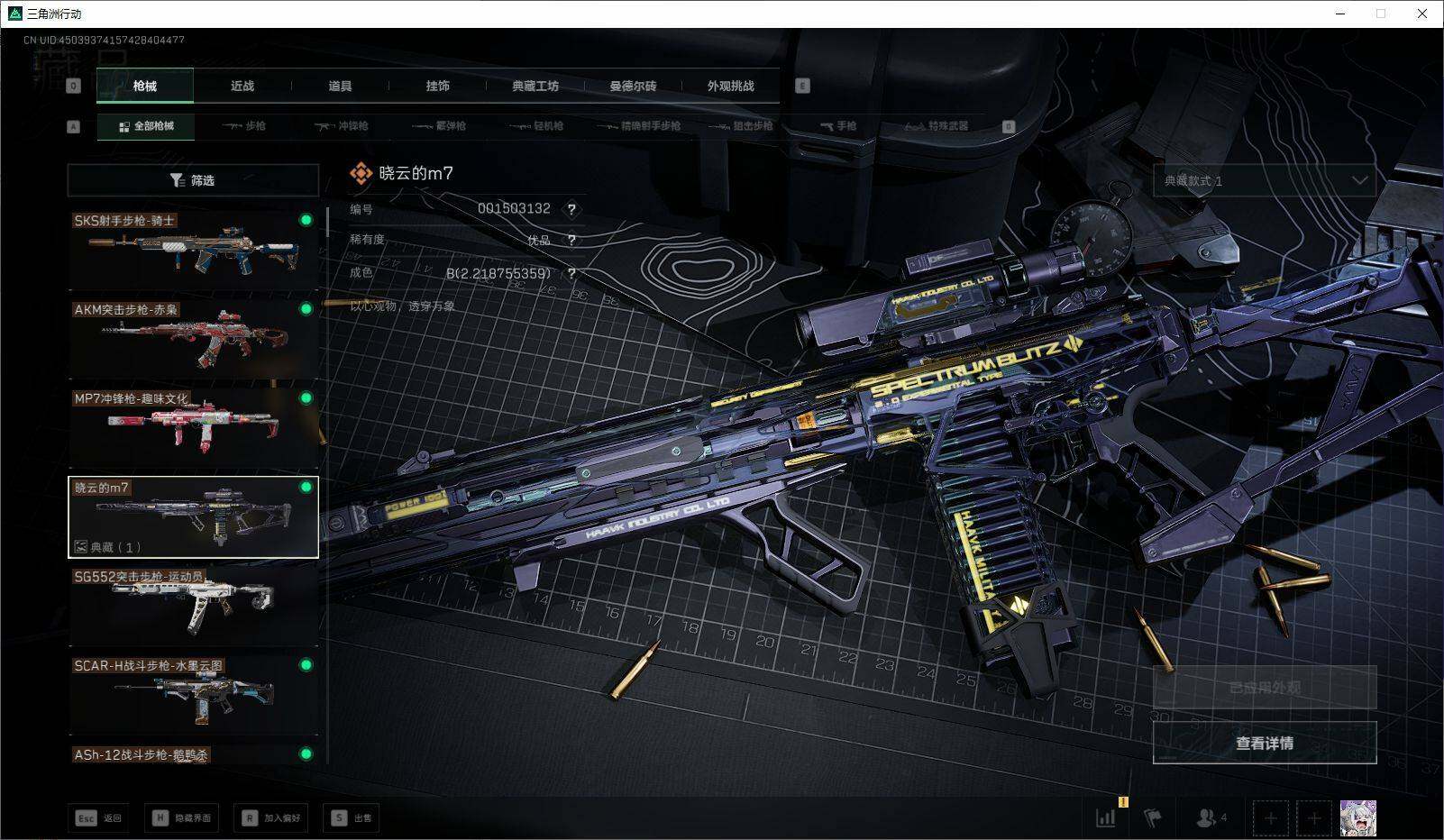
Task: Click the 三角洲行动 window title icon
Action: (14, 14)
